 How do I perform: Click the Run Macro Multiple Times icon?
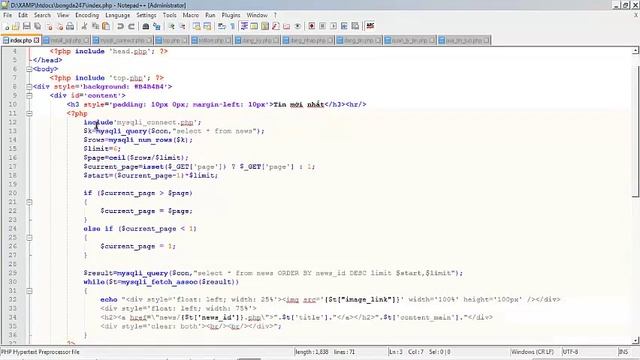344,27
